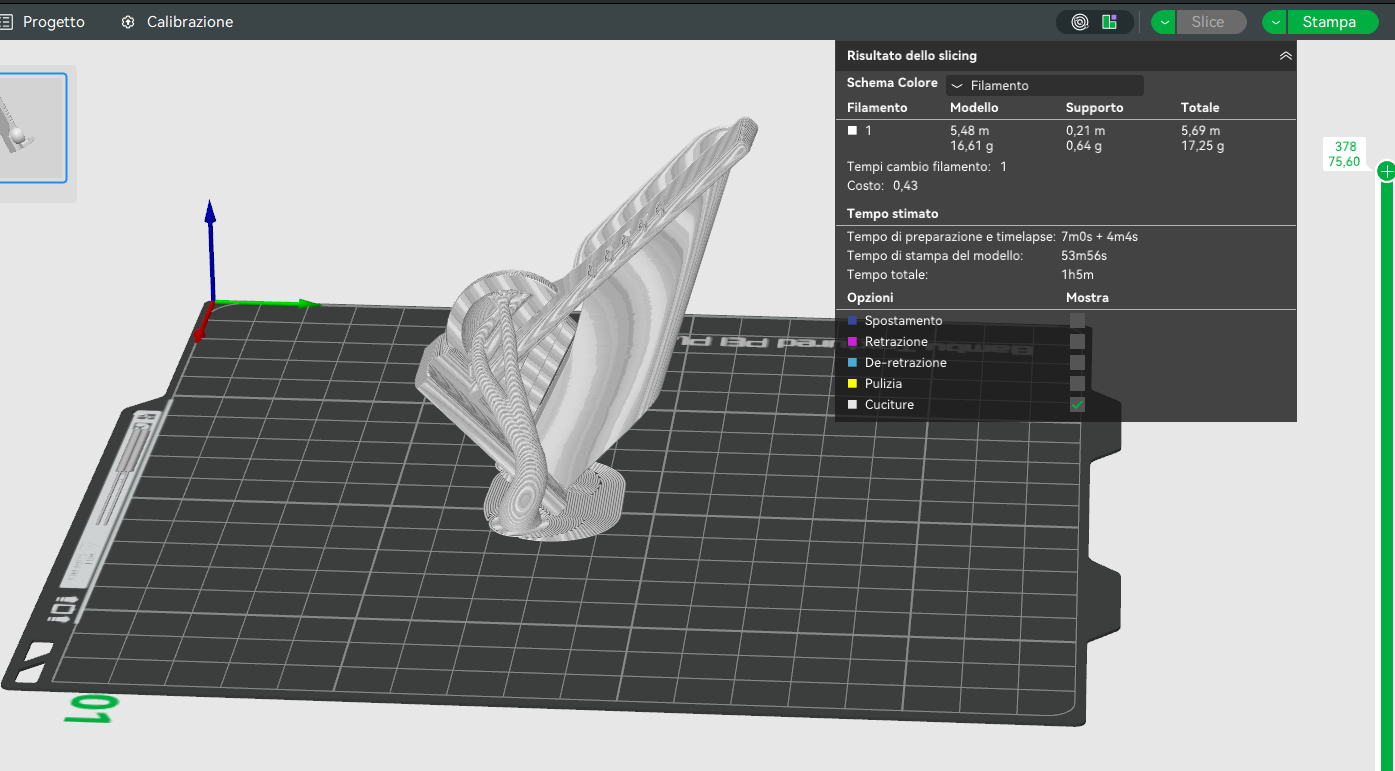Open the Calibrazione tab
1395x771 pixels.
coord(190,22)
